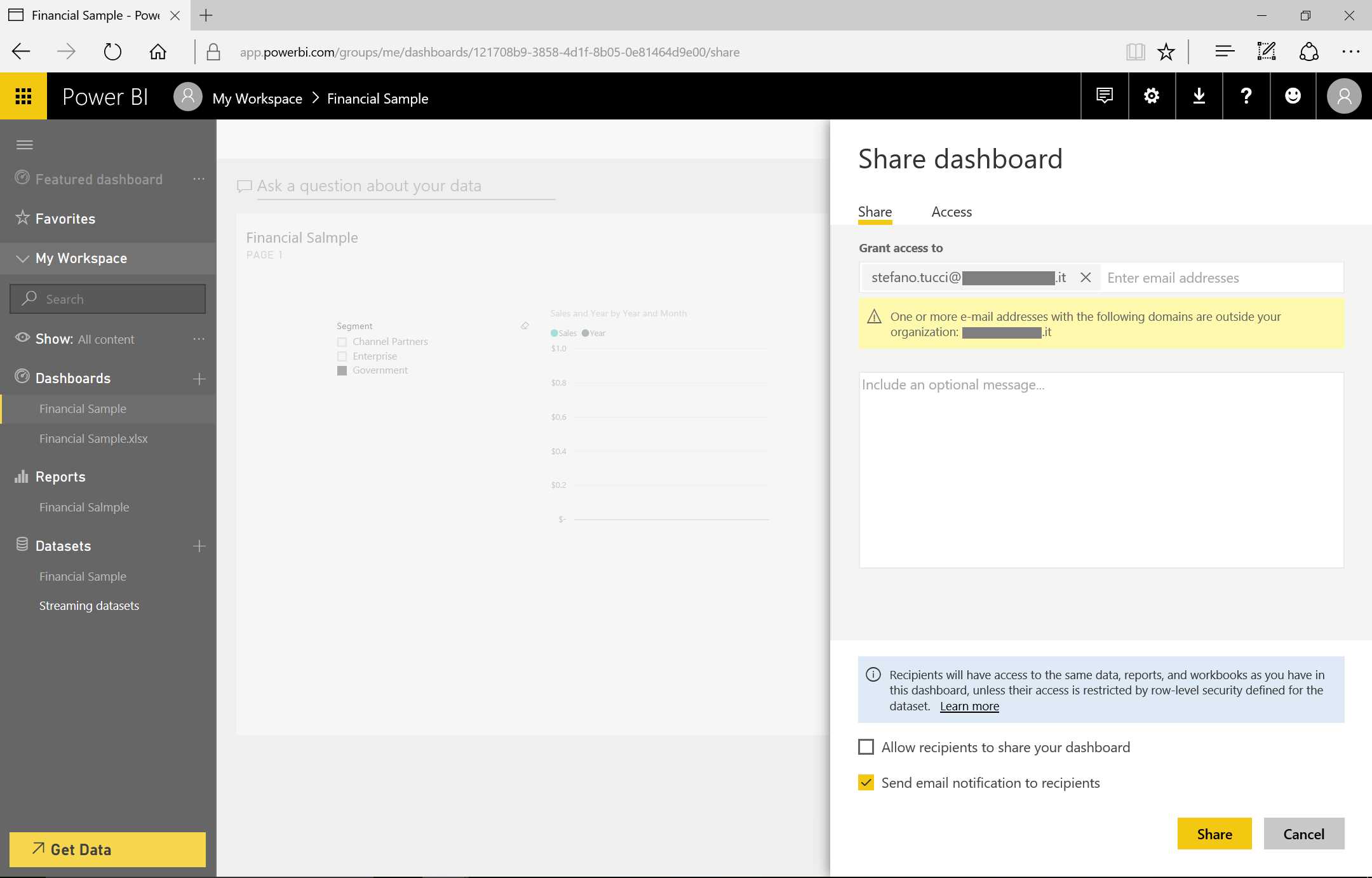Collapse the My Workspace section
The width and height of the screenshot is (1372, 878).
22,258
